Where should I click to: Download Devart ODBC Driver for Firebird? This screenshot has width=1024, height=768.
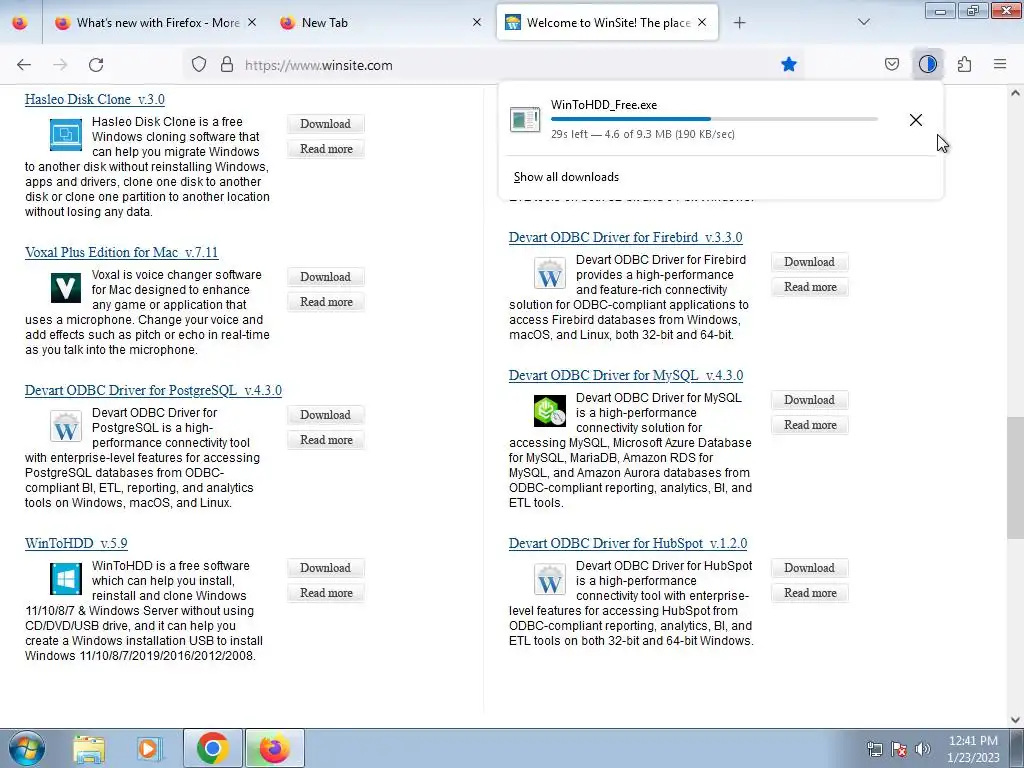coord(809,262)
